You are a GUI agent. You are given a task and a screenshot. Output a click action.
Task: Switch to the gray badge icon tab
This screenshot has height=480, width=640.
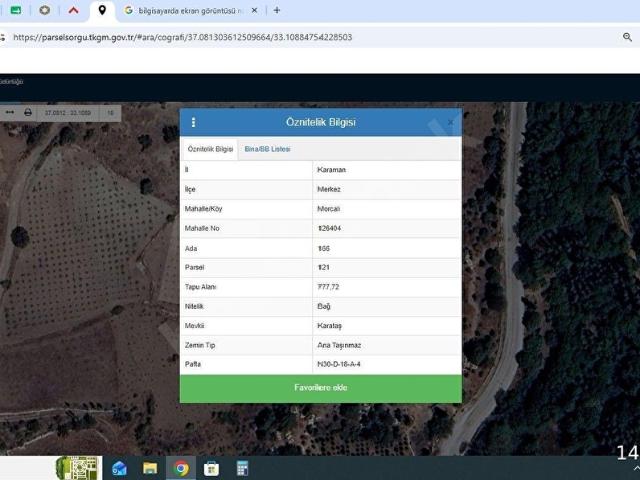44,10
